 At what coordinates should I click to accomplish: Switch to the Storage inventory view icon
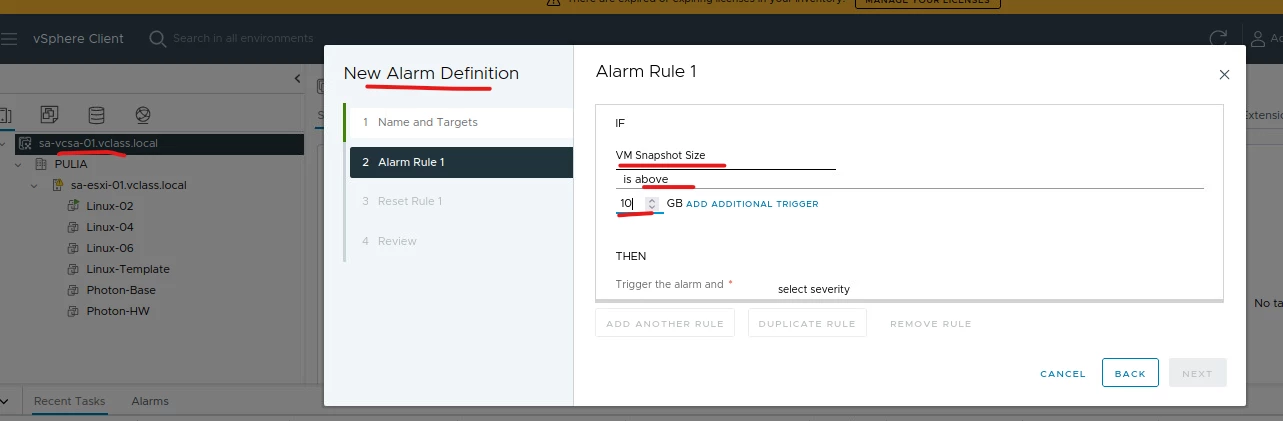(96, 114)
